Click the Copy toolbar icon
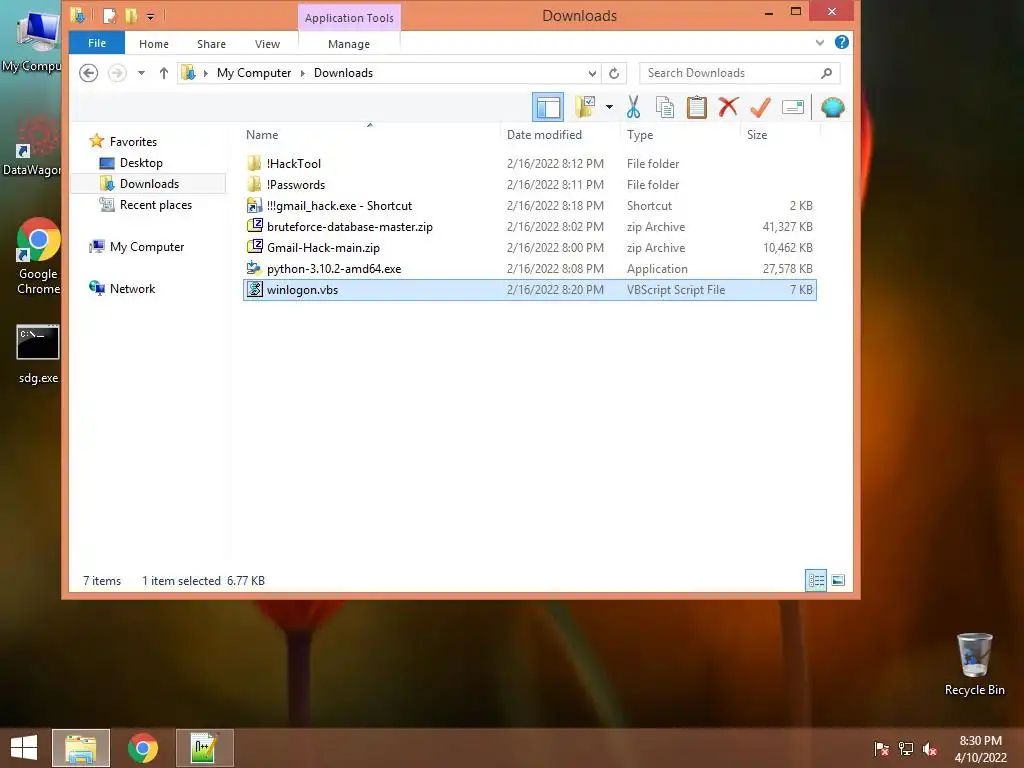1024x768 pixels. pyautogui.click(x=664, y=106)
